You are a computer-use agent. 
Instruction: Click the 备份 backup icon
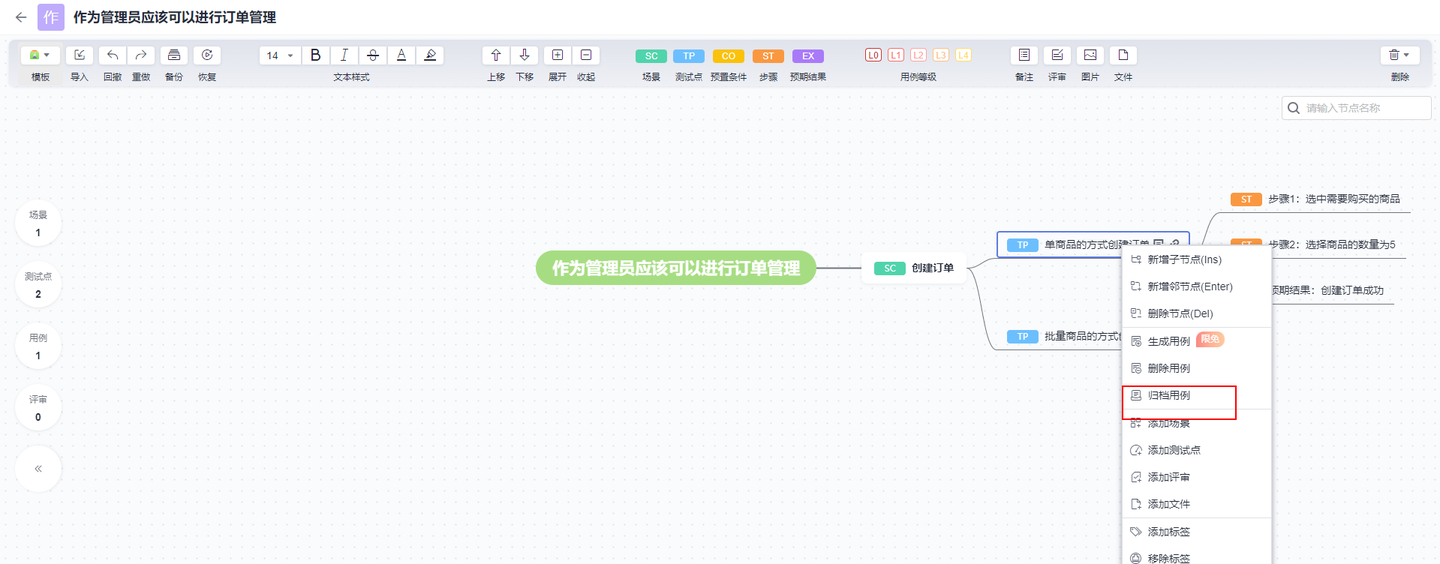[174, 55]
